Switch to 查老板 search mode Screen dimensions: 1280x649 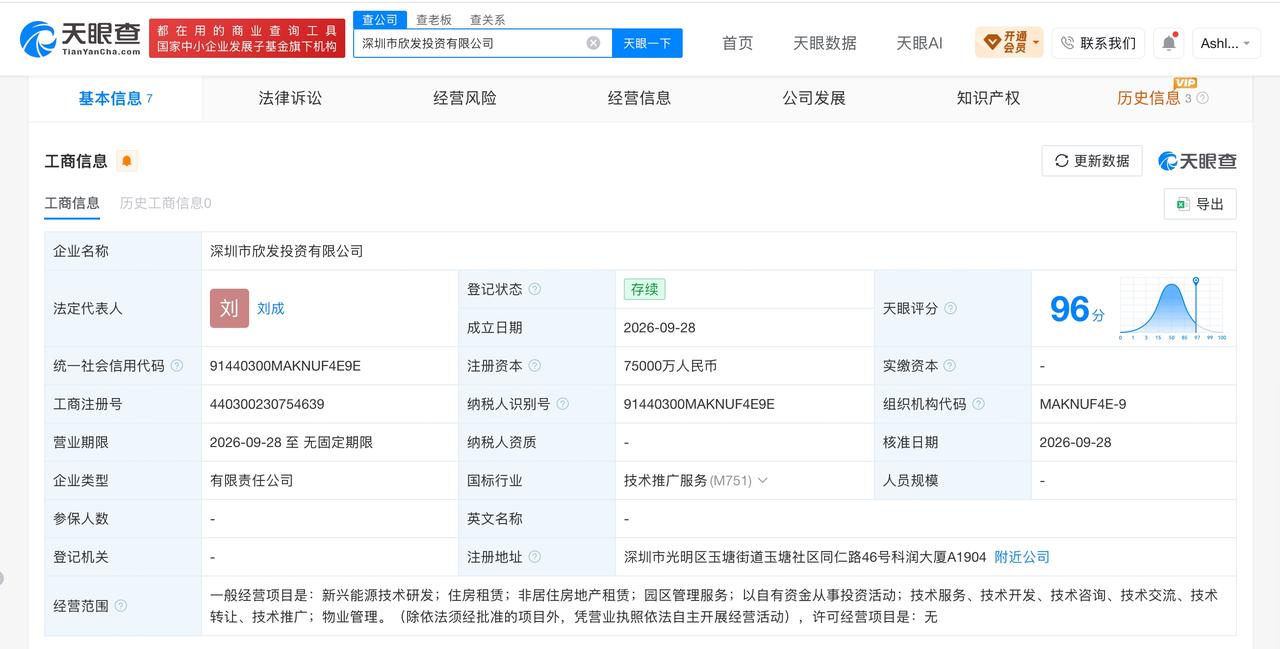(434, 20)
